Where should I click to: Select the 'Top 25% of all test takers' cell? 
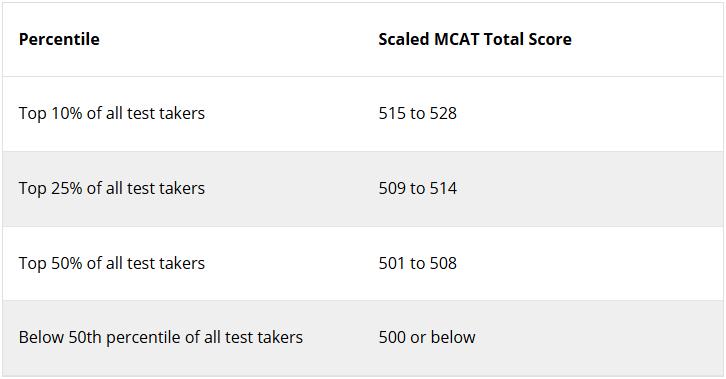tap(112, 188)
